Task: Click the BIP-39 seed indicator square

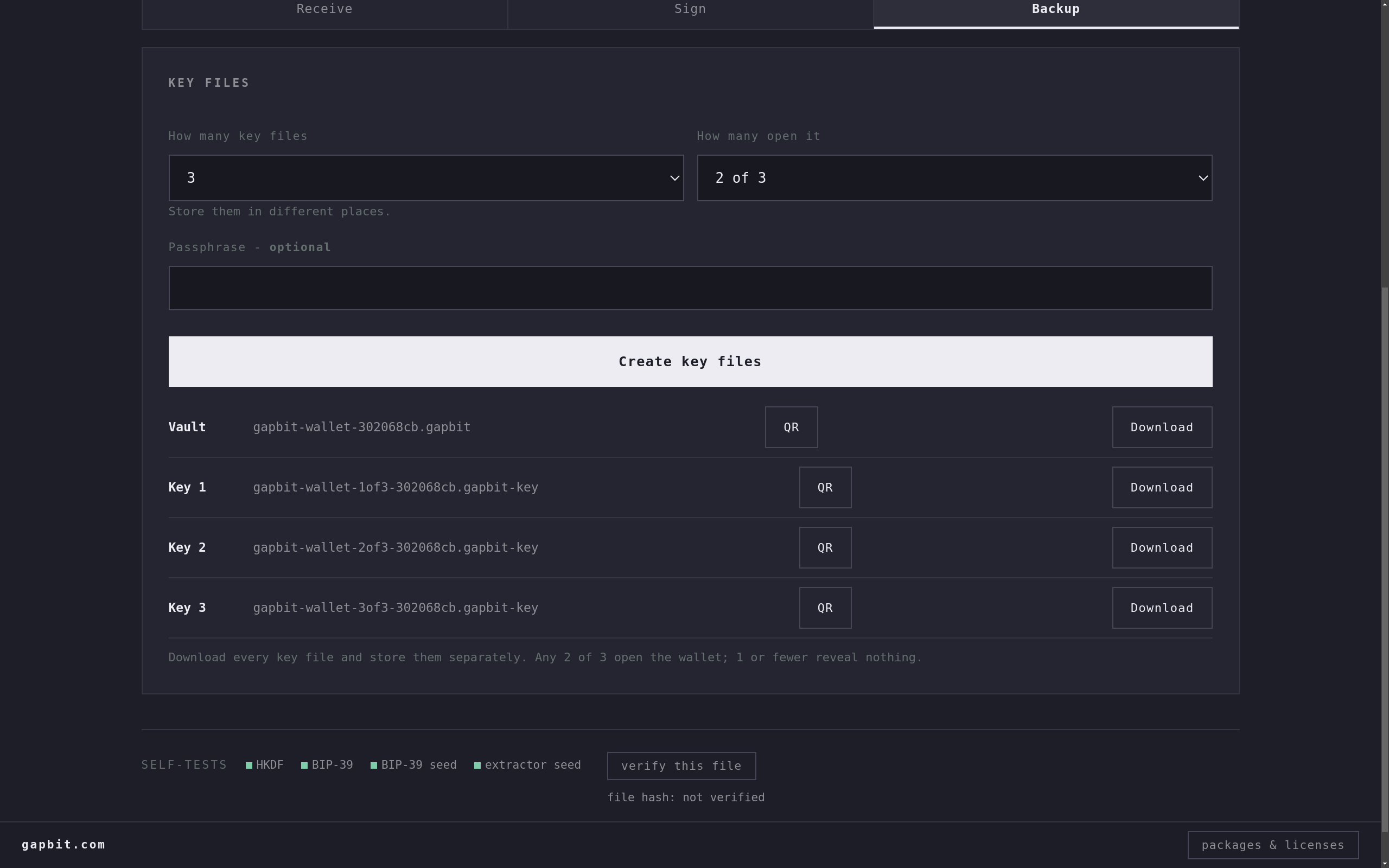Action: click(x=374, y=765)
